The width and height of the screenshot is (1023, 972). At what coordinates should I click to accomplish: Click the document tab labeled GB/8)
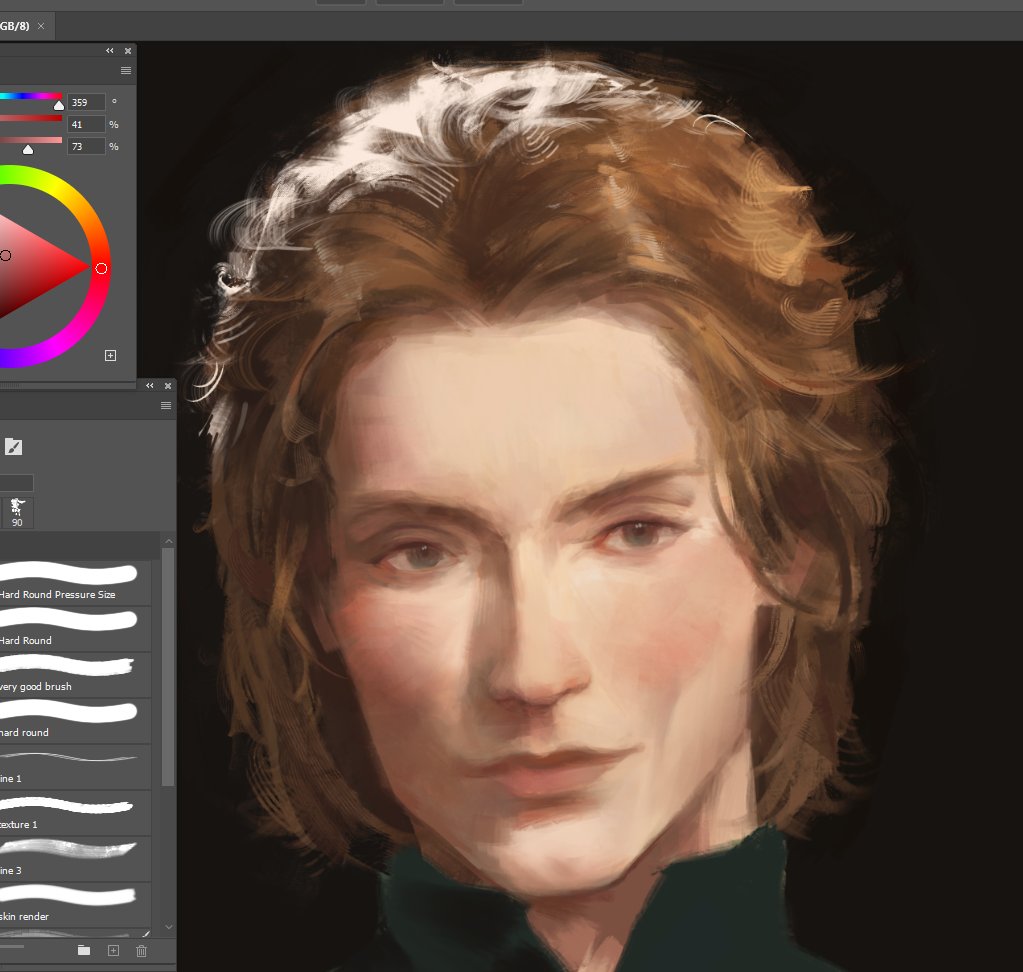click(x=15, y=26)
